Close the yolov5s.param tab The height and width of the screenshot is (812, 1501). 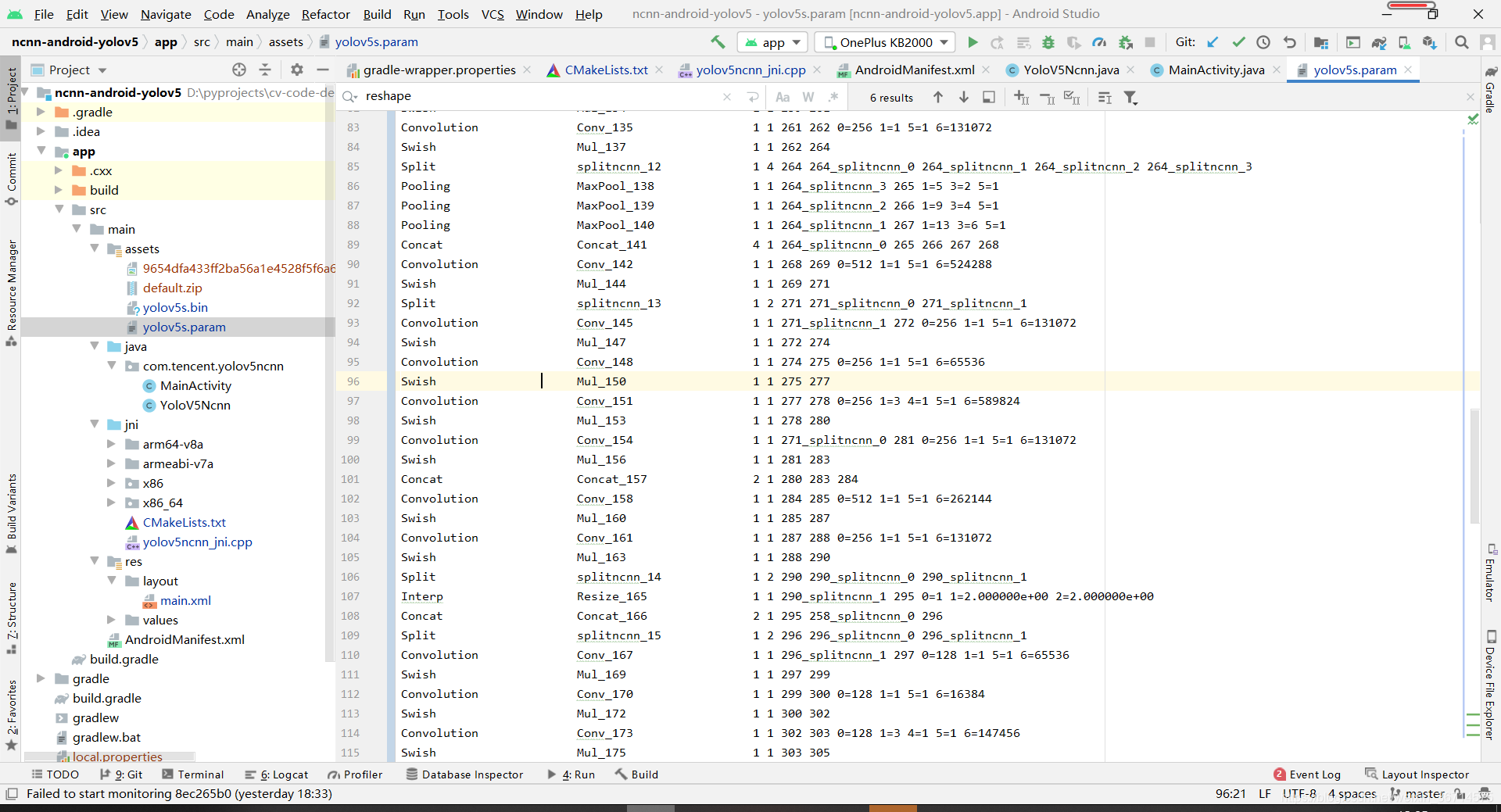(x=1408, y=70)
